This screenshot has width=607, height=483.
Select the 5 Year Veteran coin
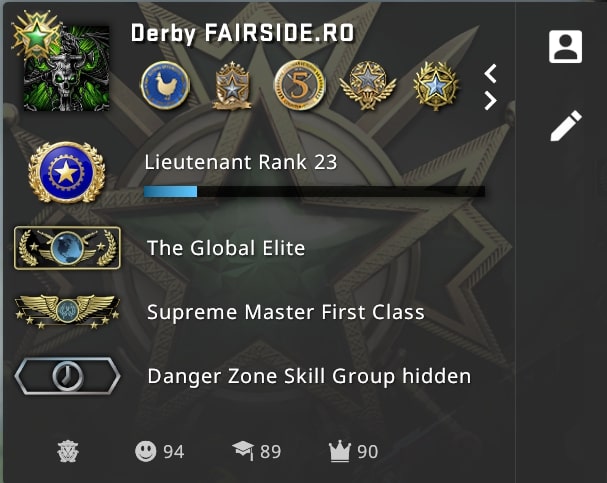pos(300,85)
